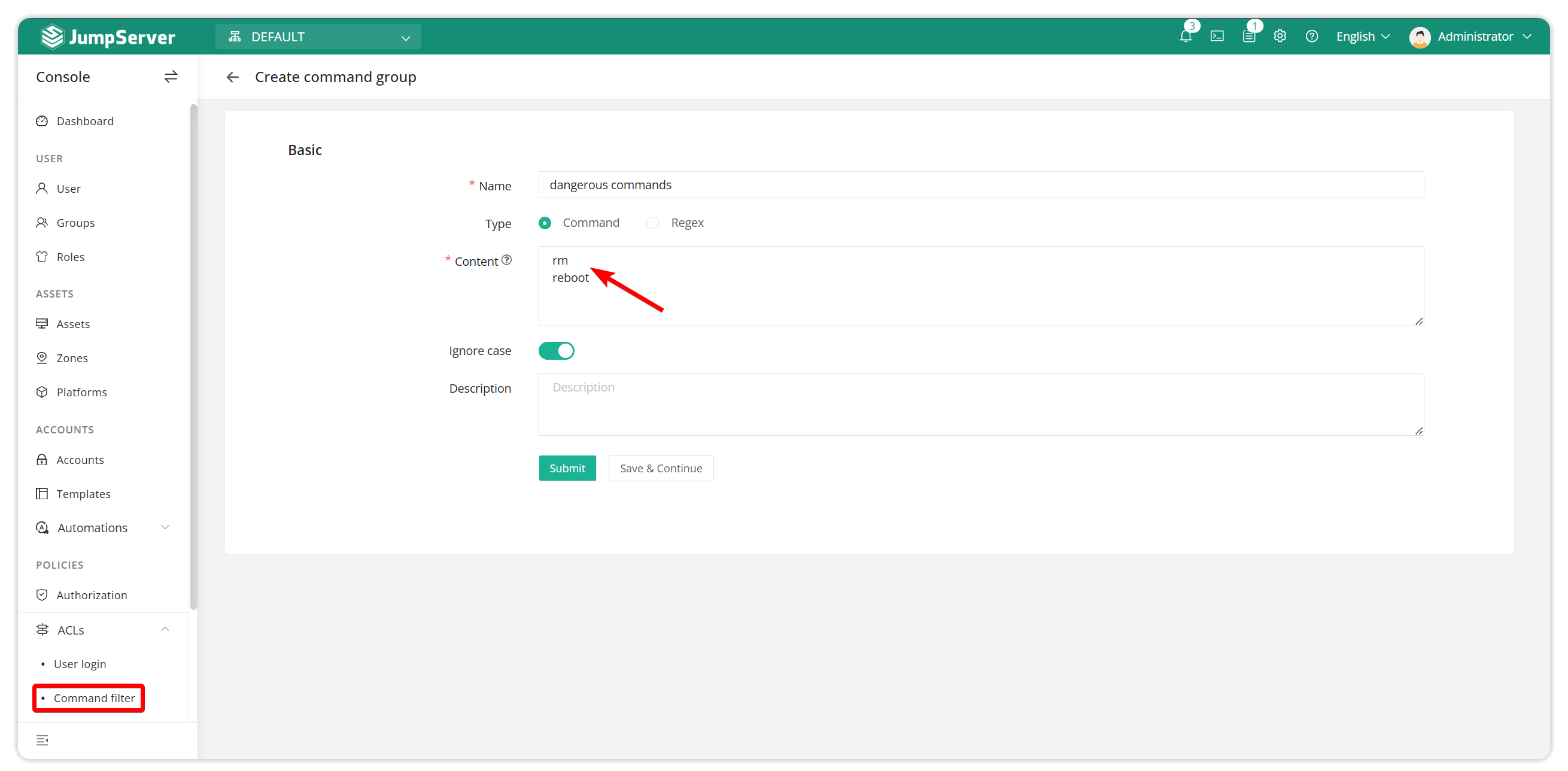Collapse the sidebar with the bottom menu icon
The height and width of the screenshot is (771, 1568).
pyautogui.click(x=42, y=740)
